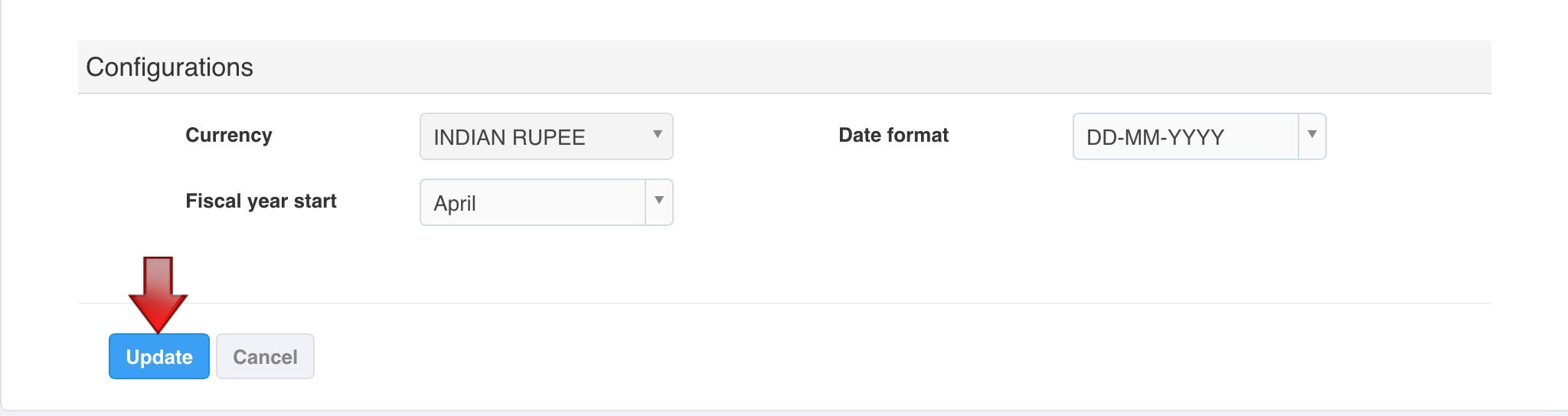Expand the Date format dropdown arrow
1568x416 pixels.
[1312, 135]
